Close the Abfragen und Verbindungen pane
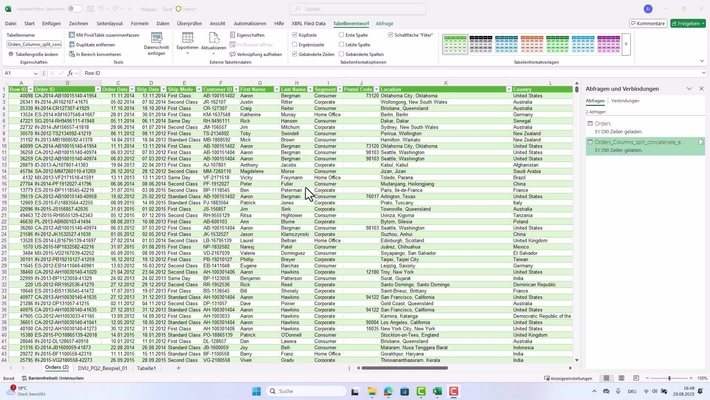Screen dimensions: 710x400 [701, 89]
